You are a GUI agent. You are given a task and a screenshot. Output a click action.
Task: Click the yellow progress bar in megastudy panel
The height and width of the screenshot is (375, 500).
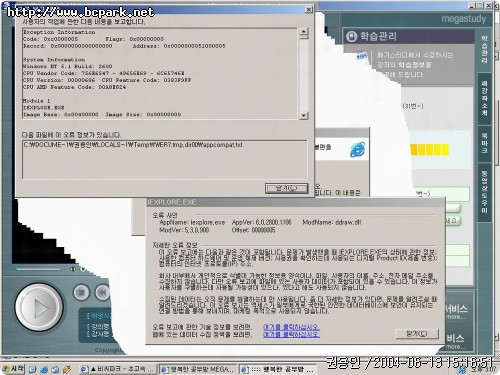pos(430,150)
